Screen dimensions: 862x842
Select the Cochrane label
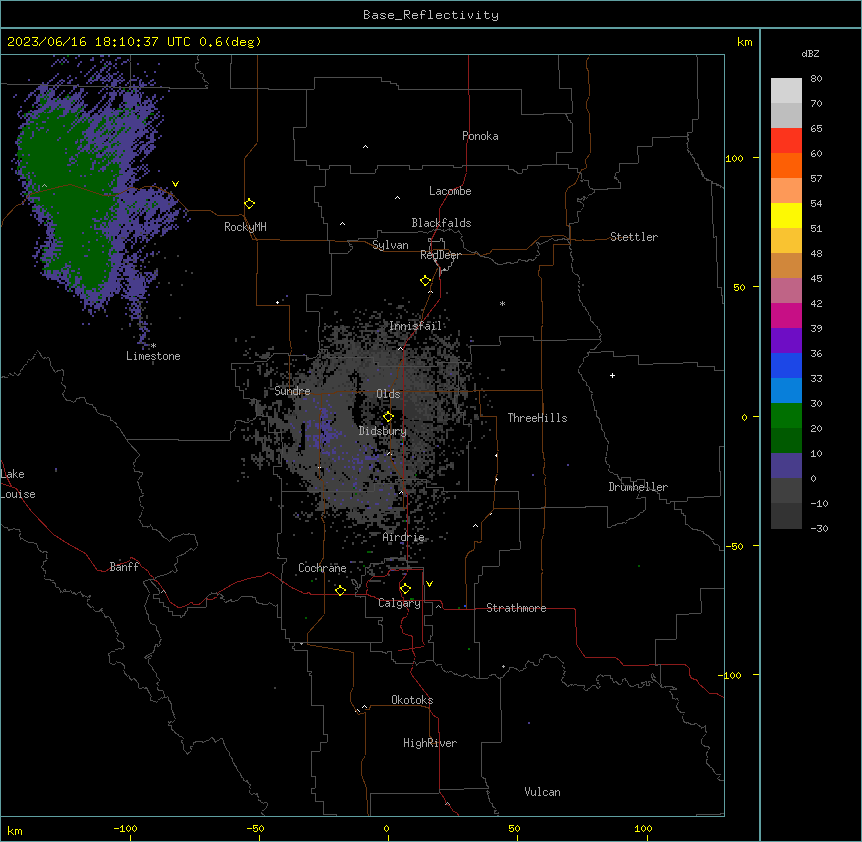(x=322, y=568)
